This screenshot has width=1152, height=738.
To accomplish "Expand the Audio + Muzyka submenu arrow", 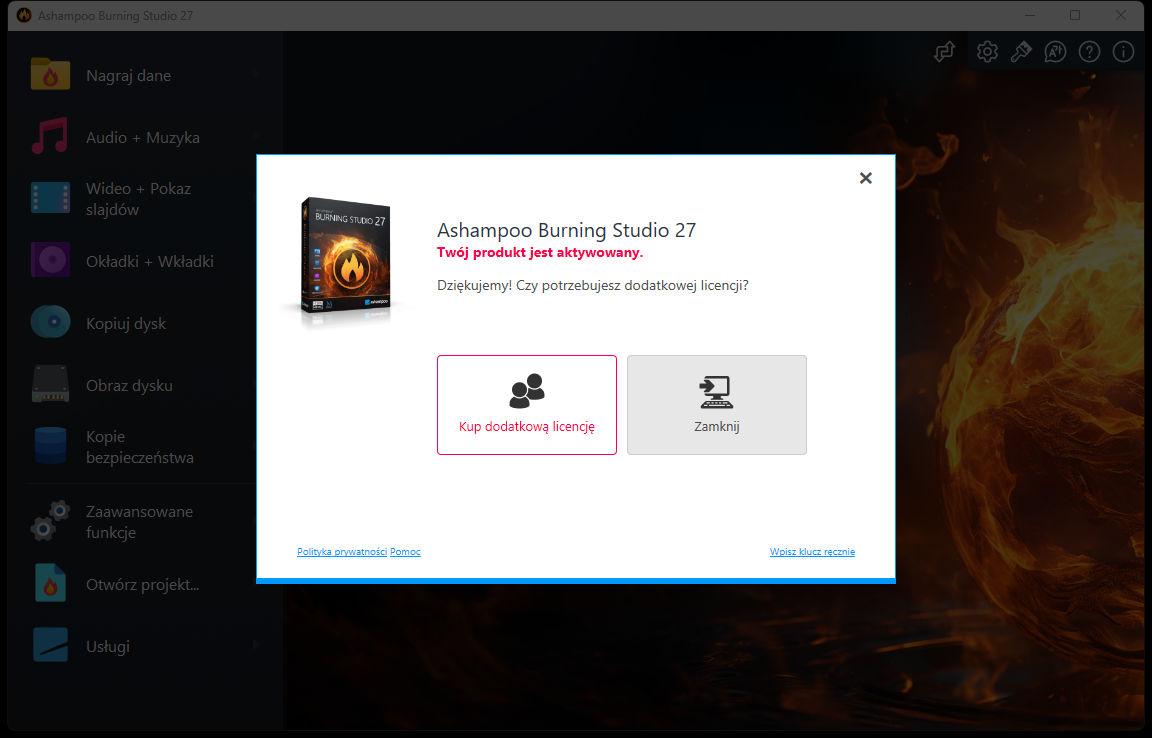I will click(256, 136).
